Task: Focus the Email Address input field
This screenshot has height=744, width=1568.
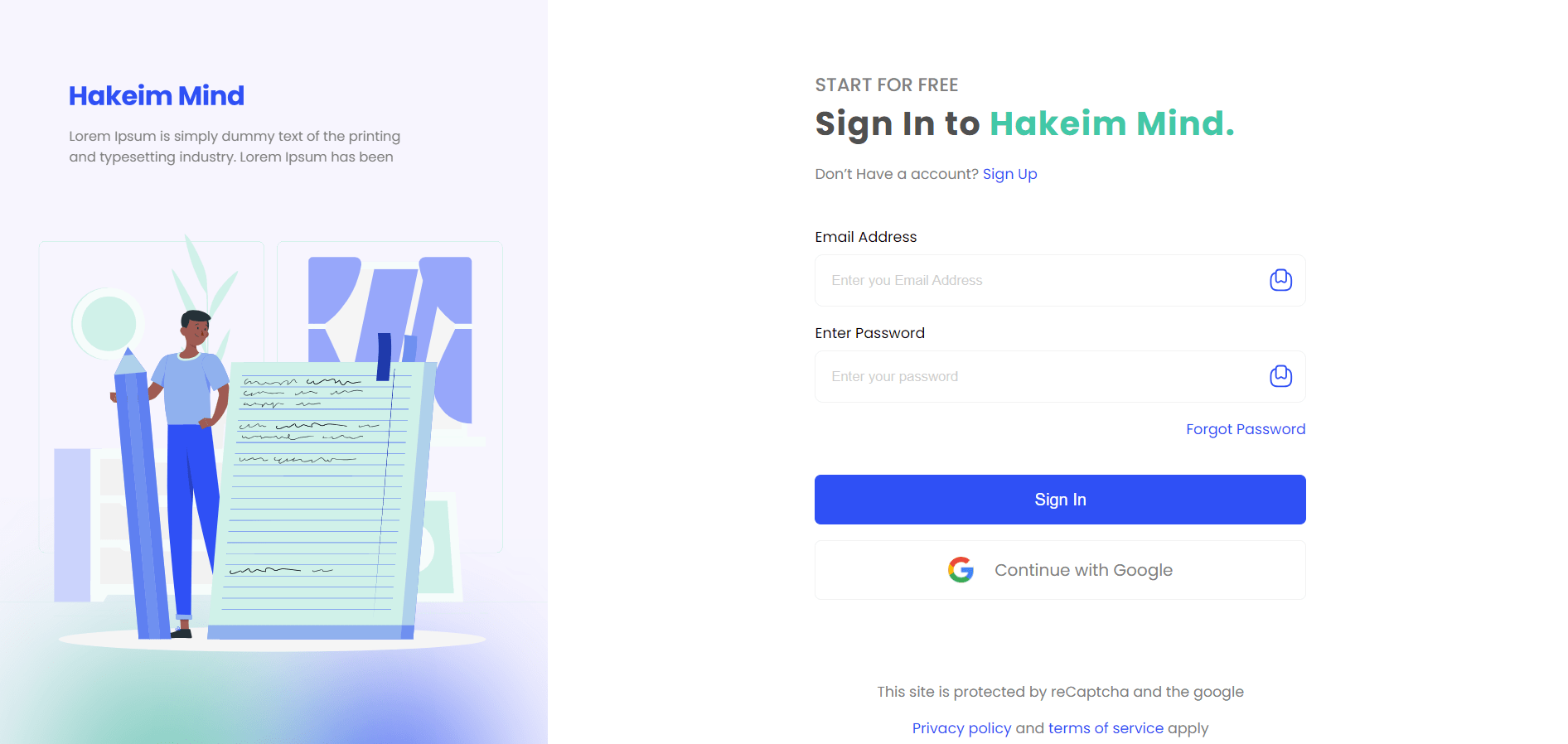Action: (1060, 280)
